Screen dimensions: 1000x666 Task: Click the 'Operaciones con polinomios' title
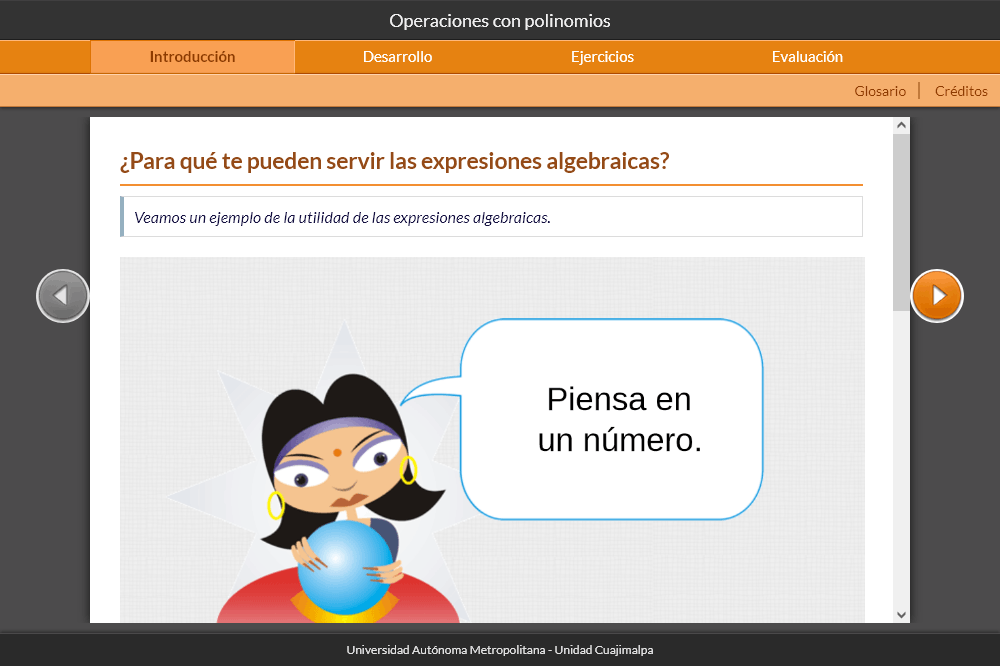[x=500, y=21]
